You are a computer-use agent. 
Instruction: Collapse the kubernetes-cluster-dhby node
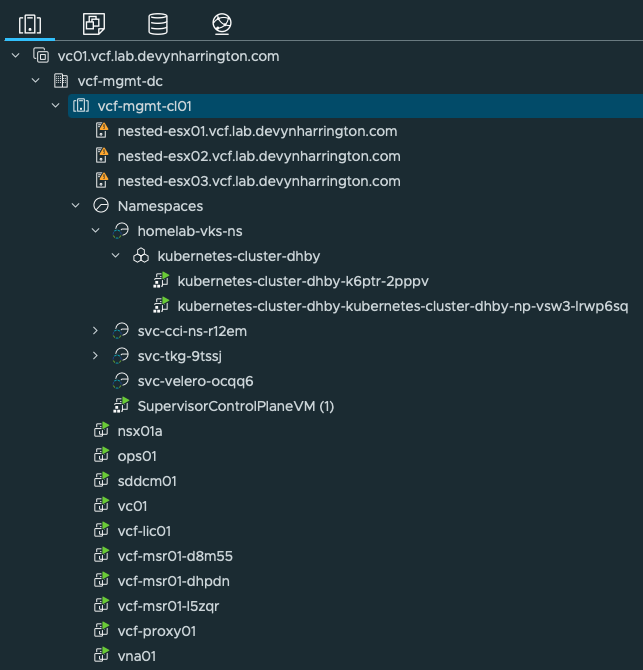116,256
